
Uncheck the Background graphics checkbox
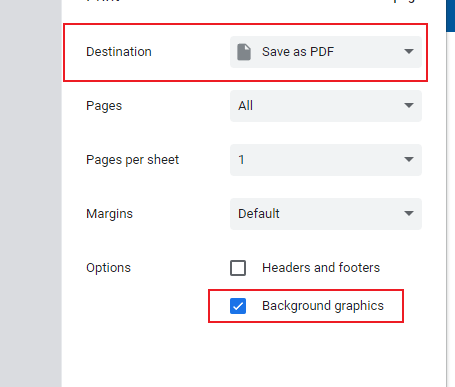click(238, 306)
